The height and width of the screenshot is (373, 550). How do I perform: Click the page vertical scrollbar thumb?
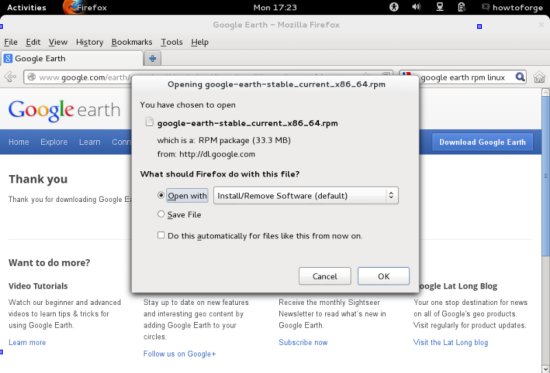point(545,175)
